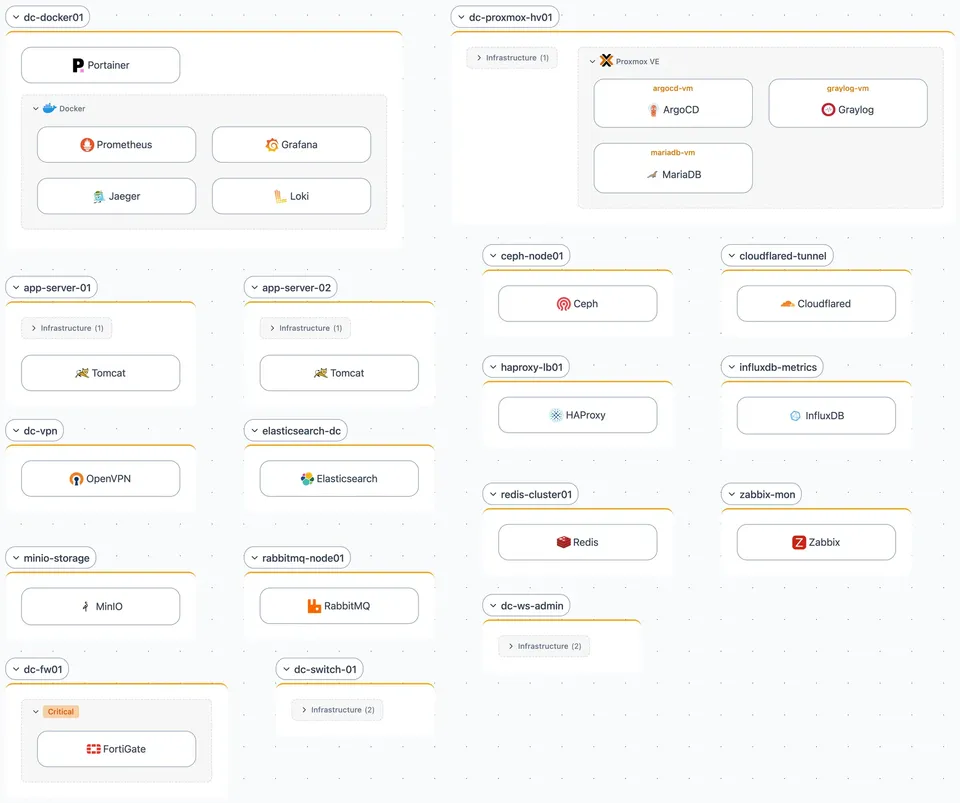Click the HAProxy logo icon
The width and height of the screenshot is (960, 803).
556,416
